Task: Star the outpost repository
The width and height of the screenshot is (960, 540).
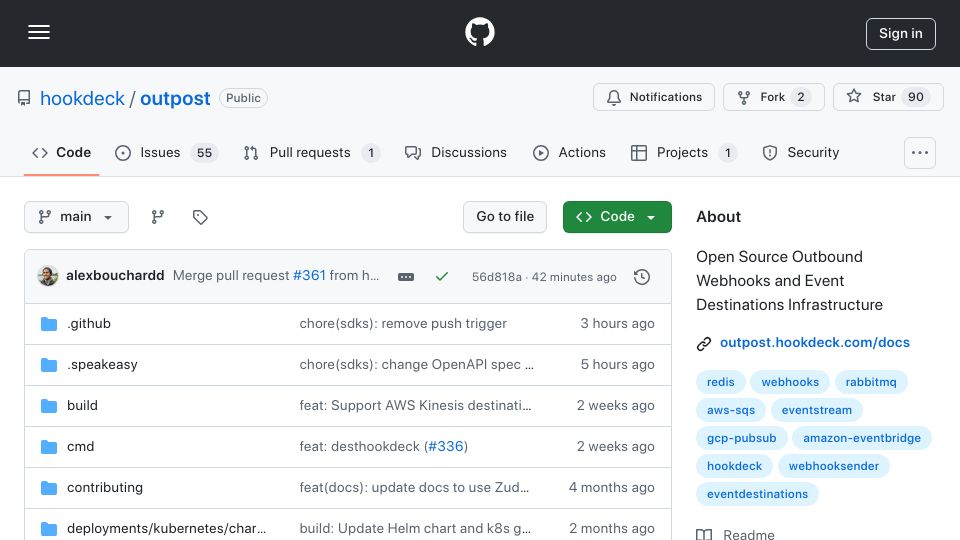Action: click(888, 97)
